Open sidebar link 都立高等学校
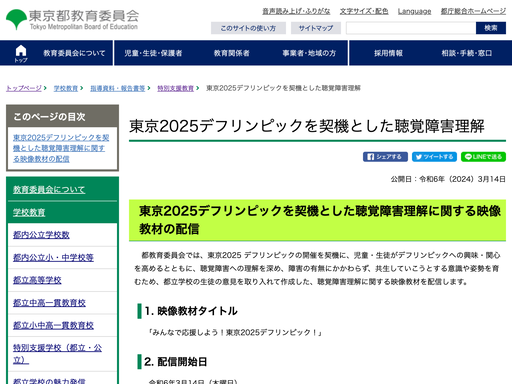The image size is (512, 384). [37, 280]
